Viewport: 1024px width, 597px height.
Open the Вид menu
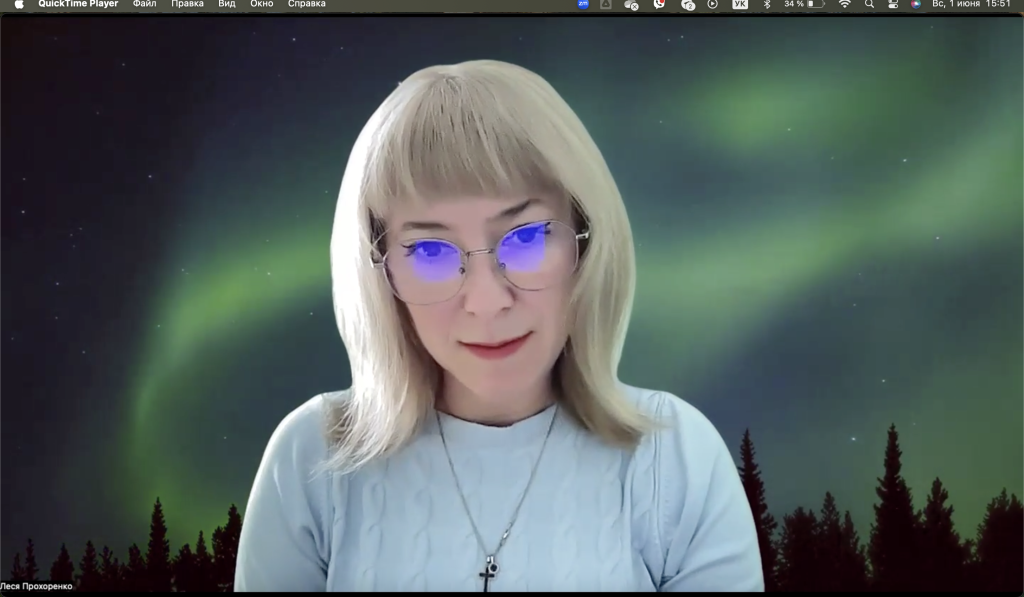227,4
